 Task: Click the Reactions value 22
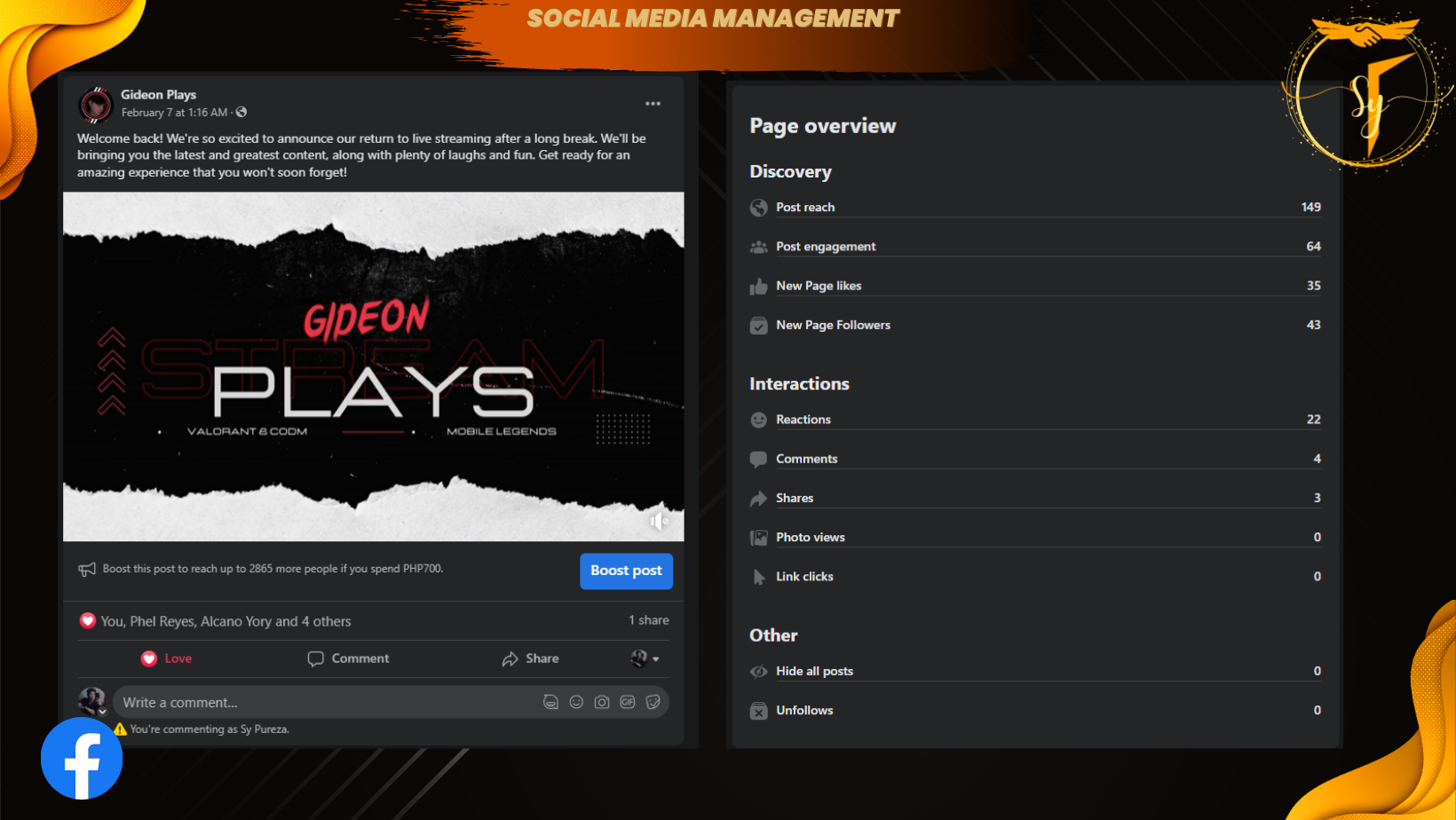click(x=1314, y=419)
